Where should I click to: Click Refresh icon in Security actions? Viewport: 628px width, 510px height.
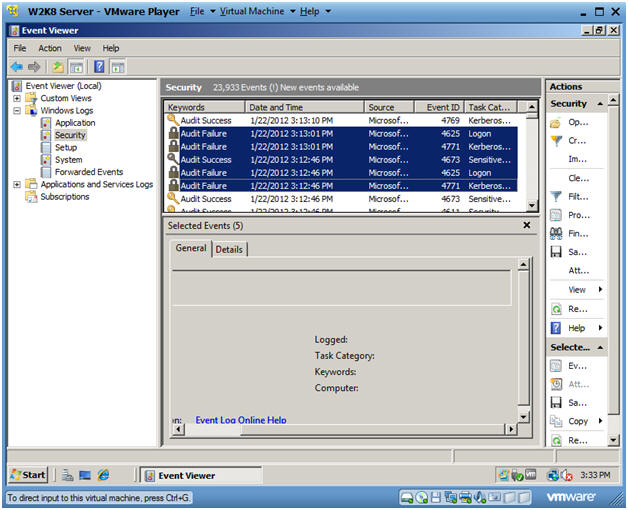pyautogui.click(x=556, y=309)
